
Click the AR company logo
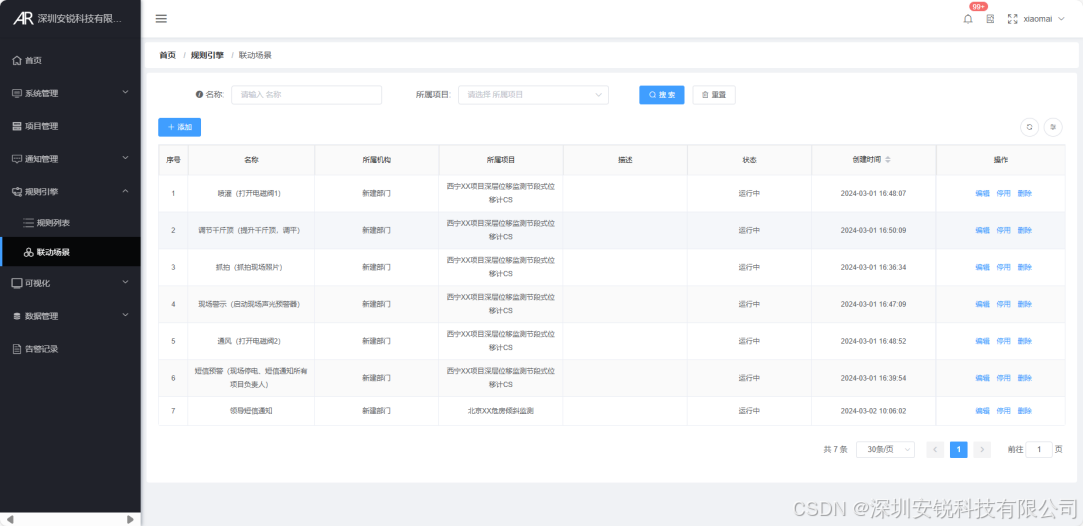point(23,19)
